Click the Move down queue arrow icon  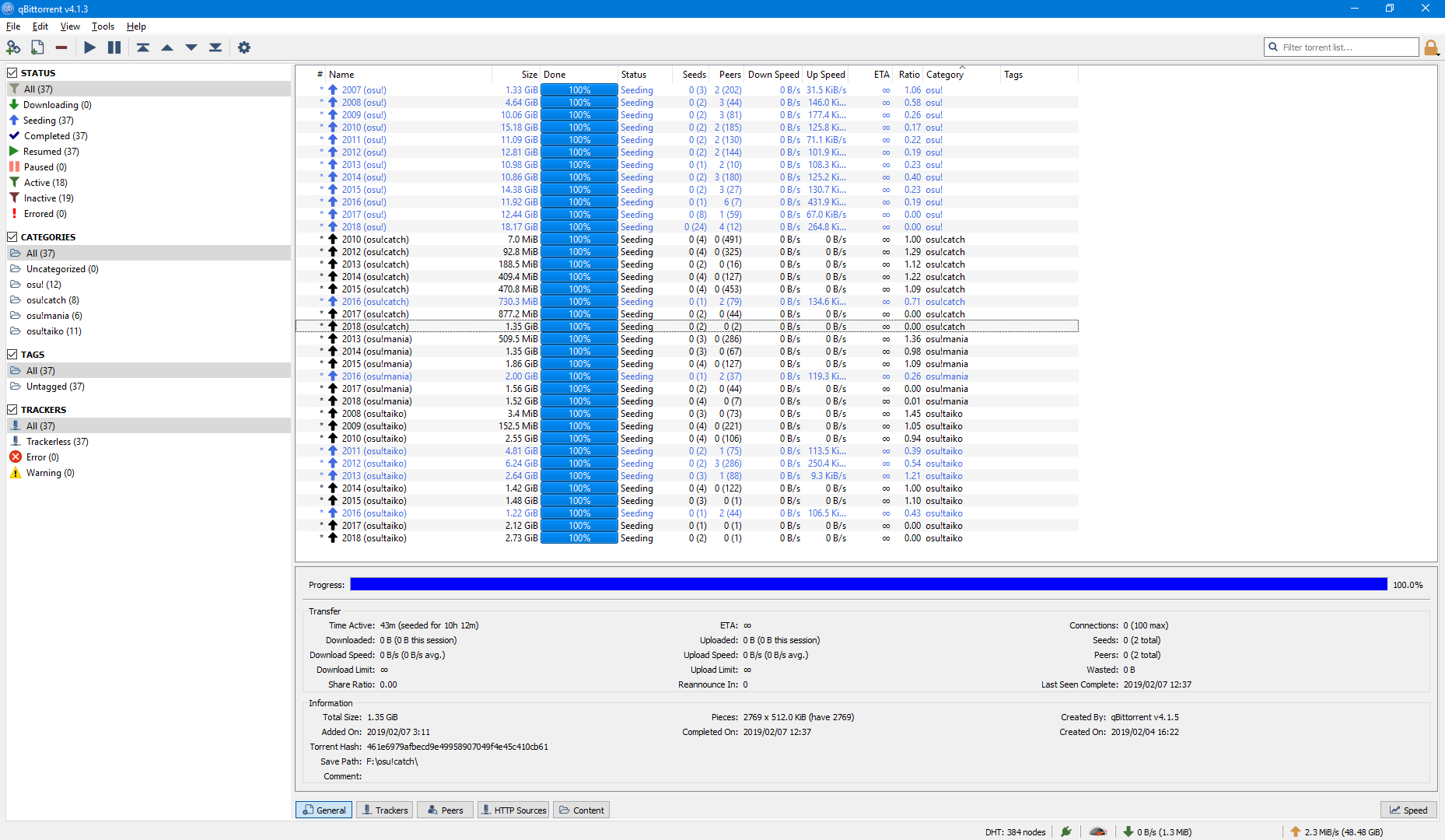tap(191, 47)
